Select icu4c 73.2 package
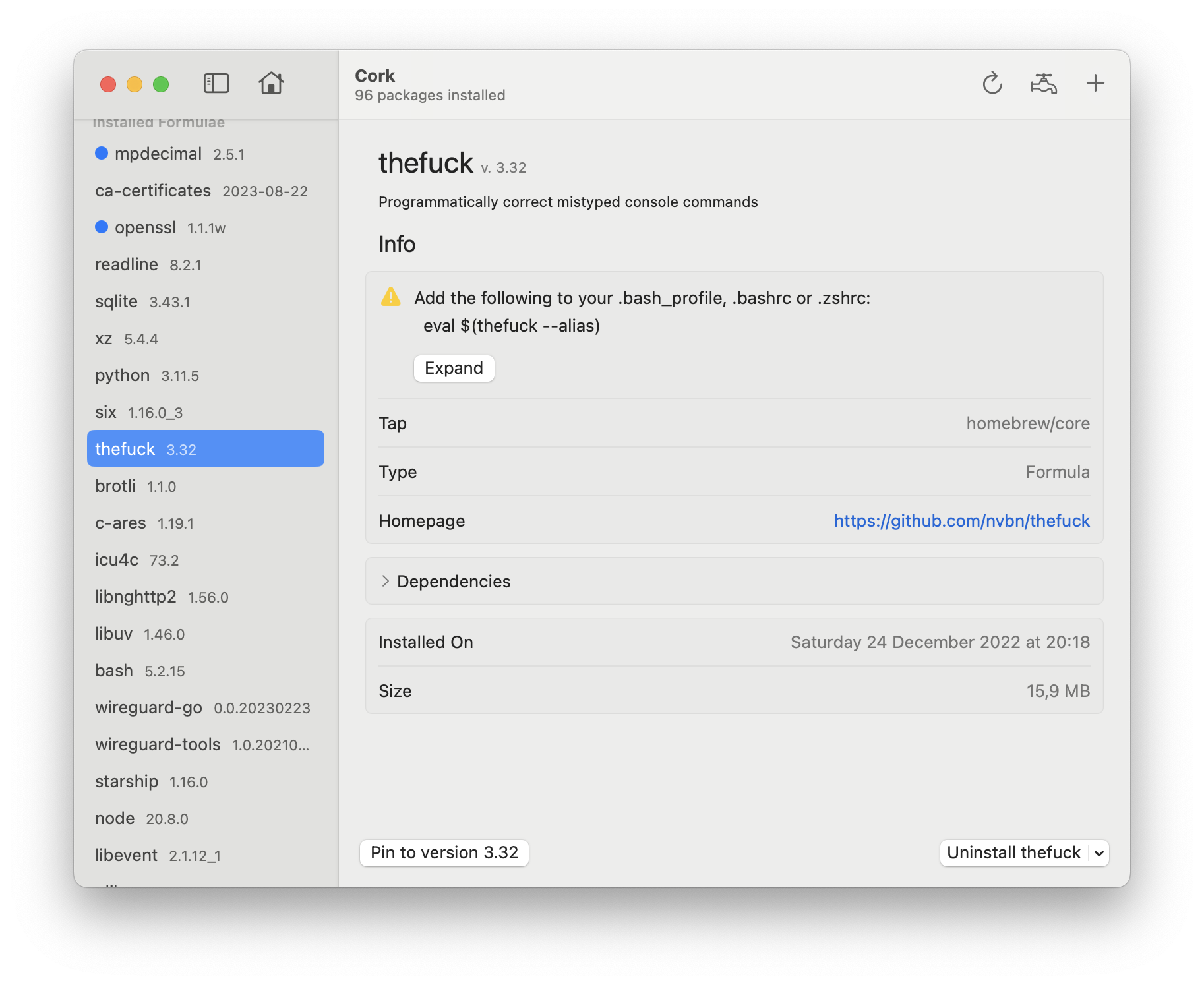 206,560
